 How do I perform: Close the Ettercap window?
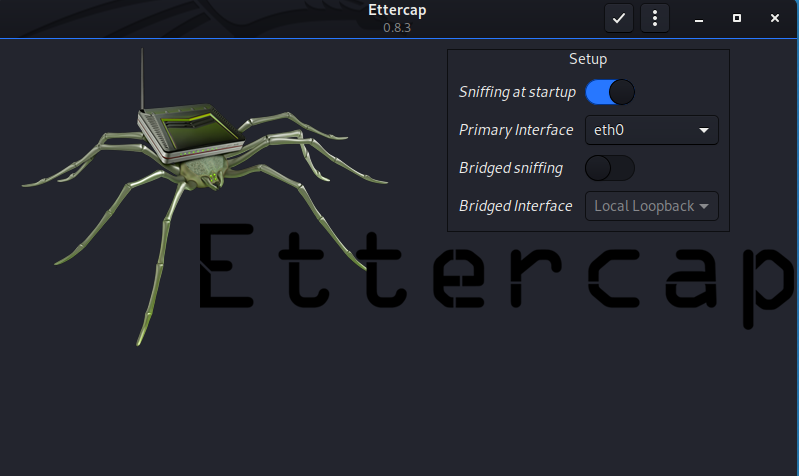pos(775,18)
